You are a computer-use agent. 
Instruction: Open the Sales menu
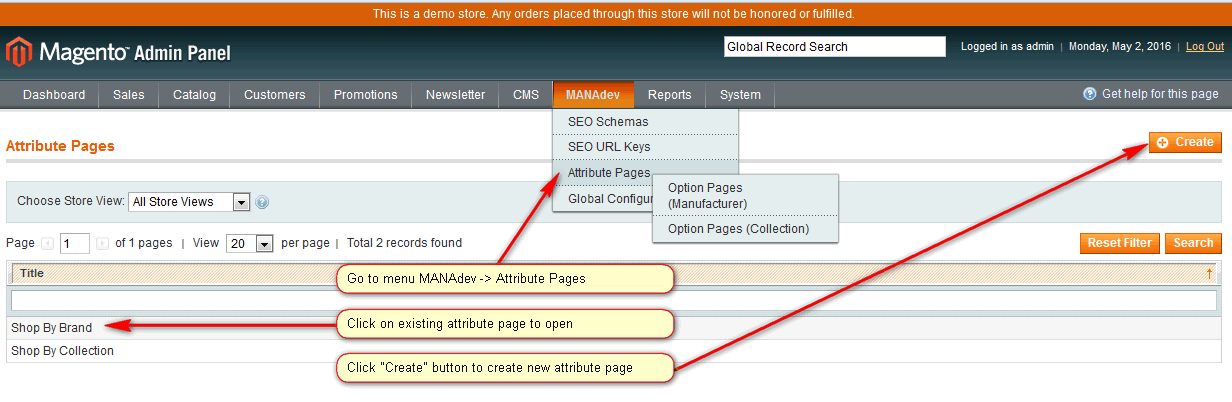[129, 95]
